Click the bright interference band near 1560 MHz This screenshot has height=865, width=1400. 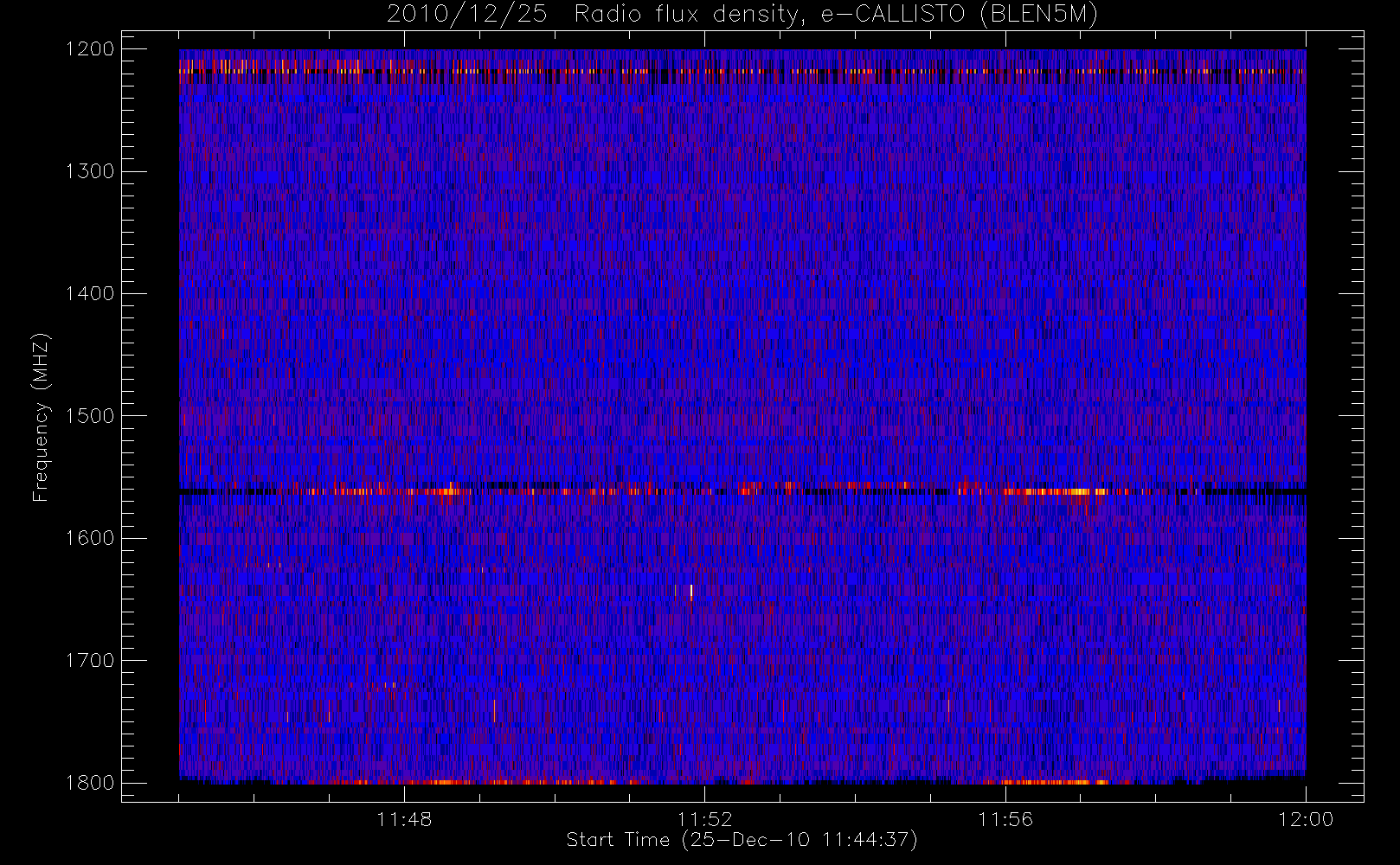pyautogui.click(x=742, y=491)
